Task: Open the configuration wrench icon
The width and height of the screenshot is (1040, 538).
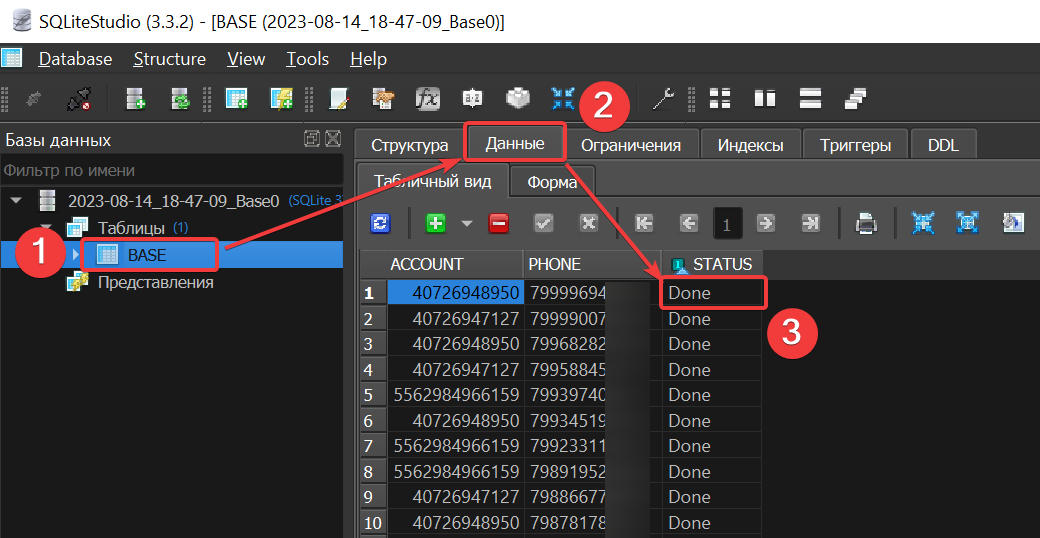Action: [663, 98]
